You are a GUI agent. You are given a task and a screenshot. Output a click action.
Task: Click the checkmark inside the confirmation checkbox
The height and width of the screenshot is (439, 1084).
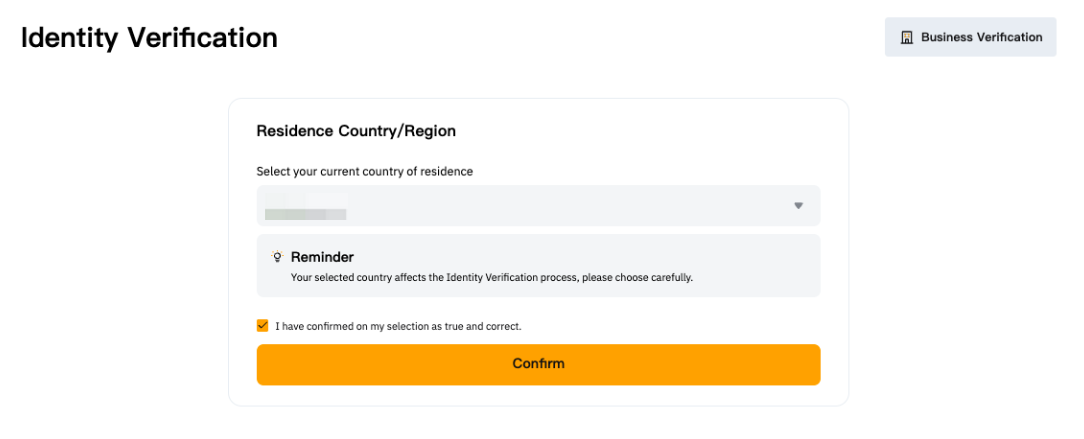263,326
